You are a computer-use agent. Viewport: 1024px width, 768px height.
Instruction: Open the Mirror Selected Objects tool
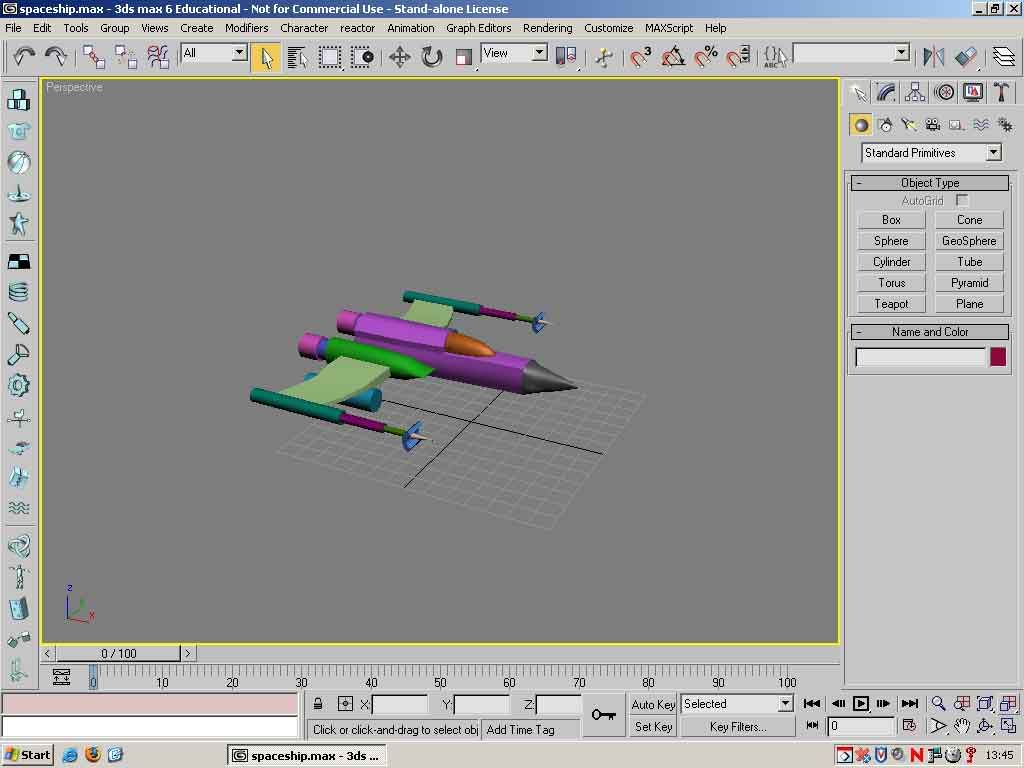933,57
